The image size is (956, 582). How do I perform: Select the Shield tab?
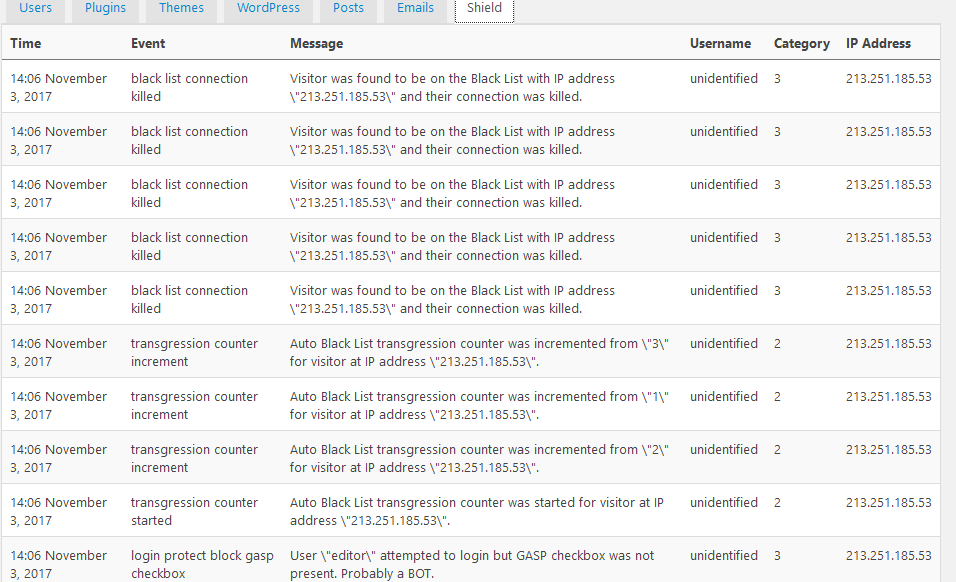[484, 9]
